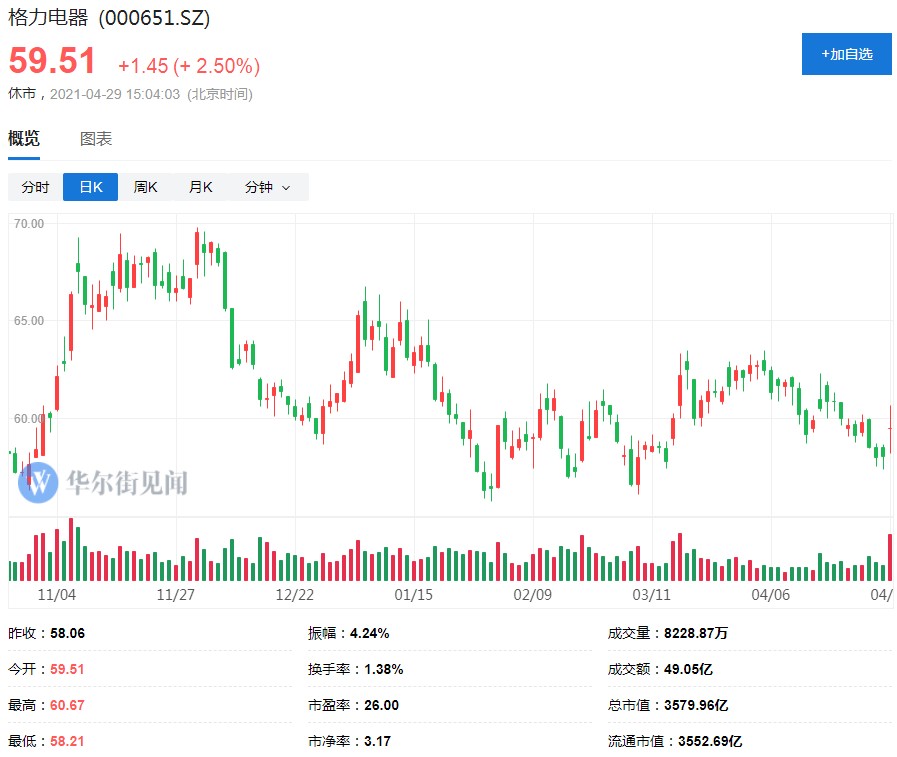Switch to 月K monthly candlestick view
Image resolution: width=897 pixels, height=757 pixels.
(200, 187)
